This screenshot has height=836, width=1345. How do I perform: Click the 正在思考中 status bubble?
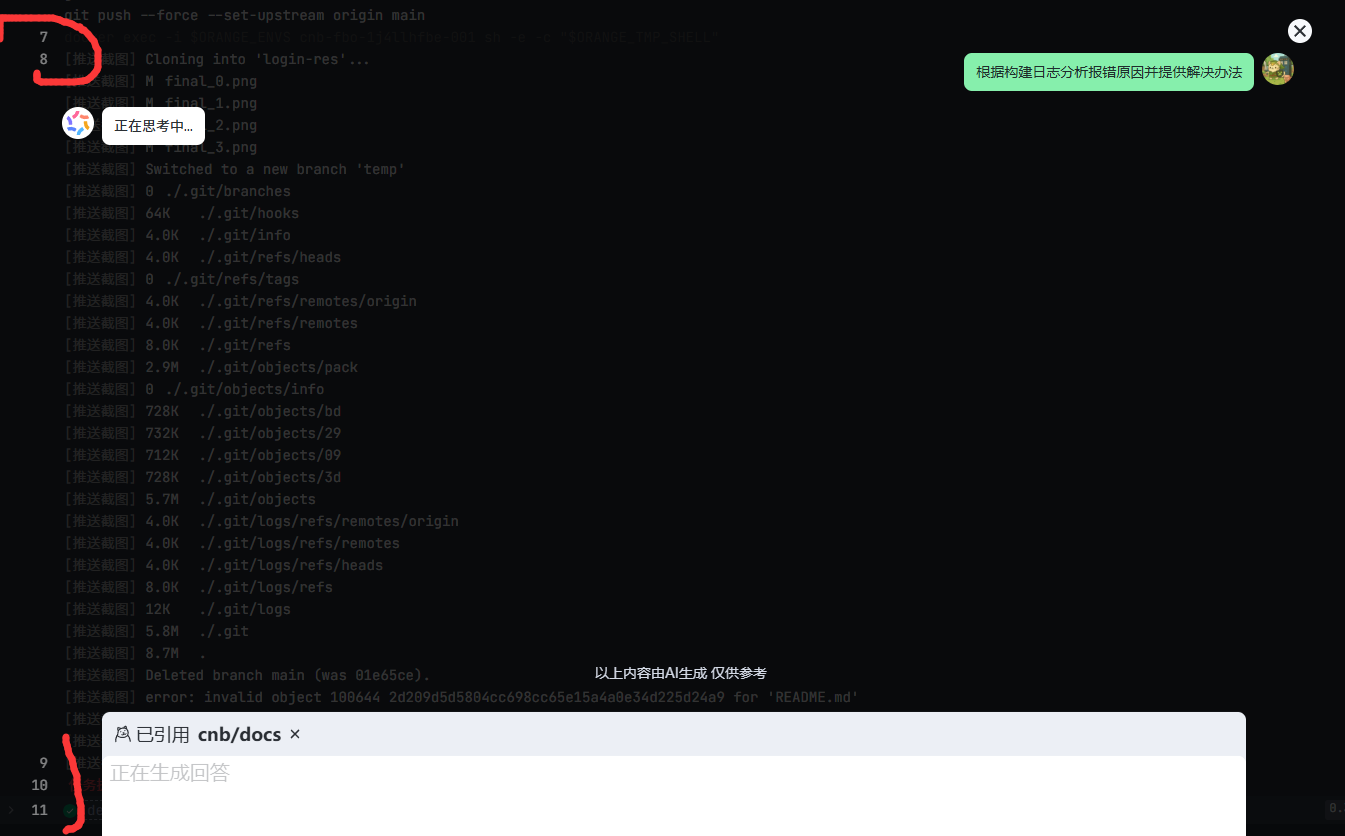(153, 126)
